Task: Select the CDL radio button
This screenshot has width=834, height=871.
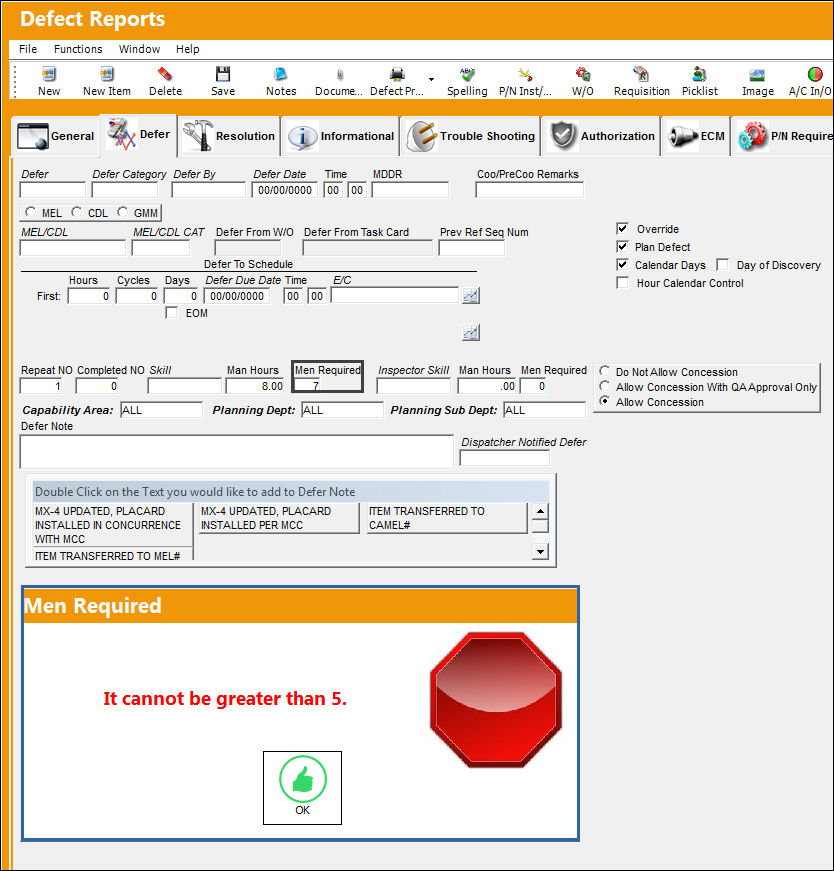Action: click(76, 212)
